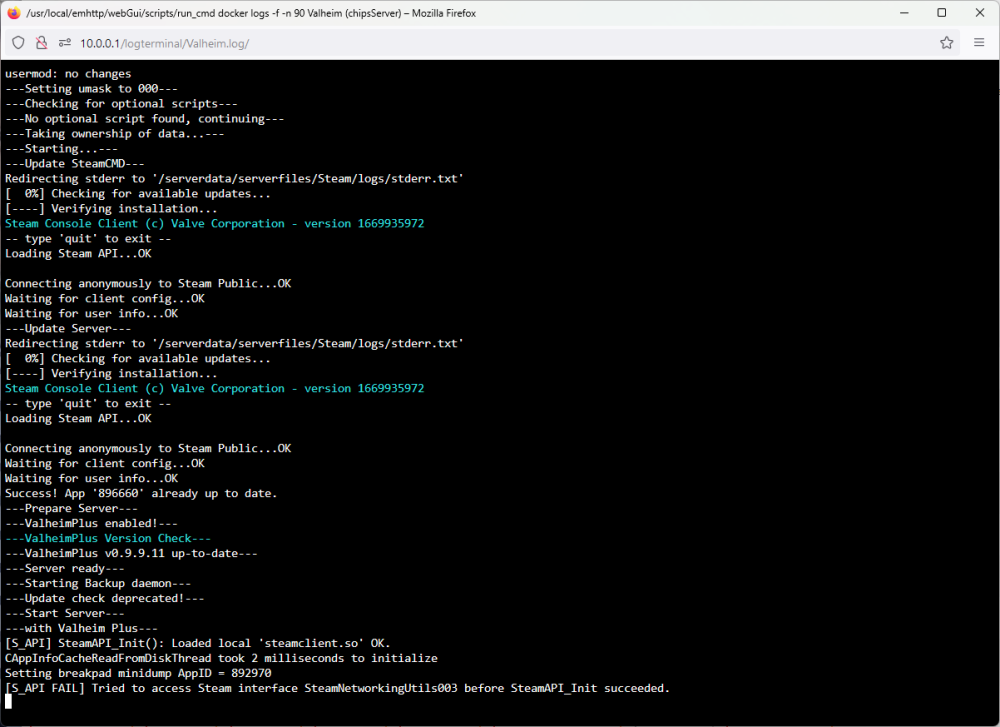
Task: Click the insecure connection padlock icon
Action: [41, 43]
